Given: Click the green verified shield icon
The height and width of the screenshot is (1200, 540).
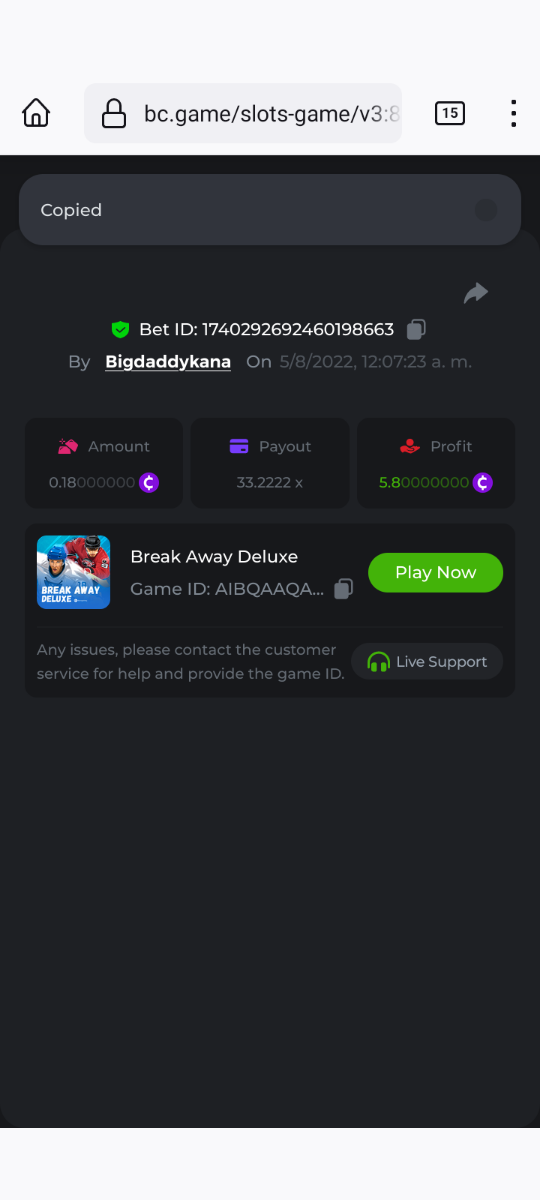Looking at the screenshot, I should pyautogui.click(x=121, y=329).
